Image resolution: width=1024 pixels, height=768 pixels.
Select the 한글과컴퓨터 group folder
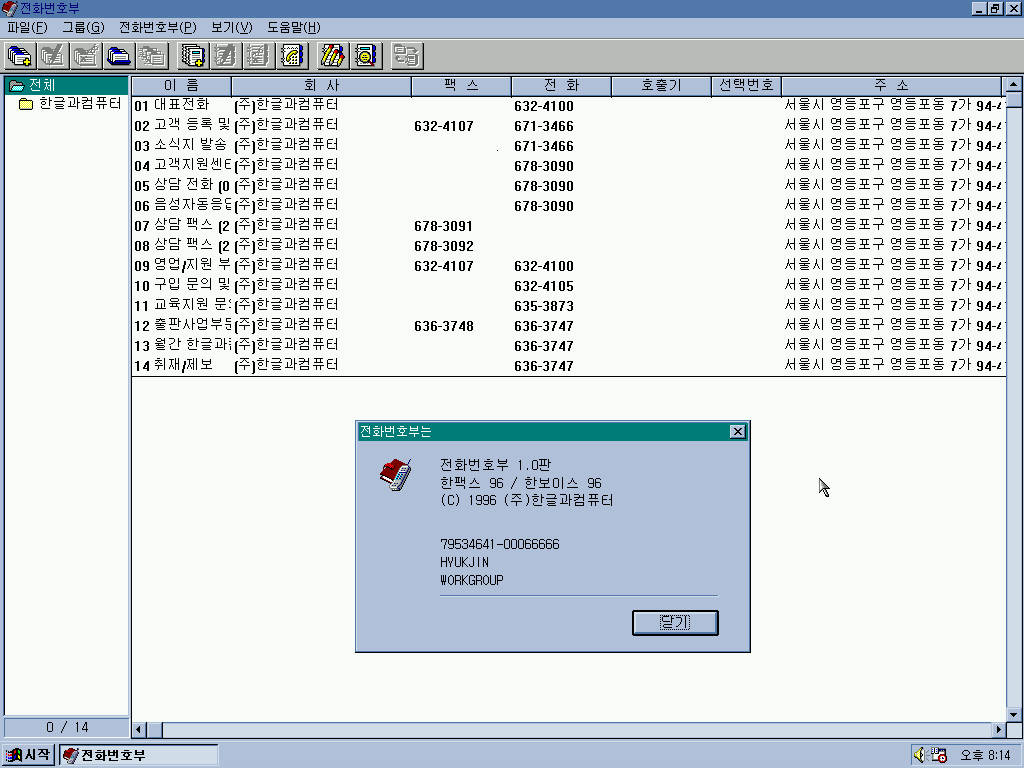(71, 104)
